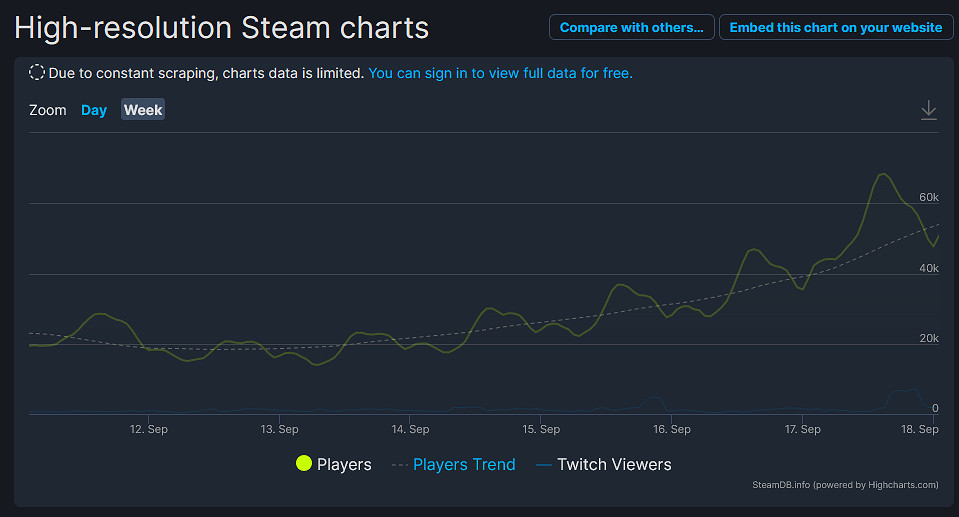Click the highest peak of the Players line
Screen dimensions: 959x517
point(883,174)
